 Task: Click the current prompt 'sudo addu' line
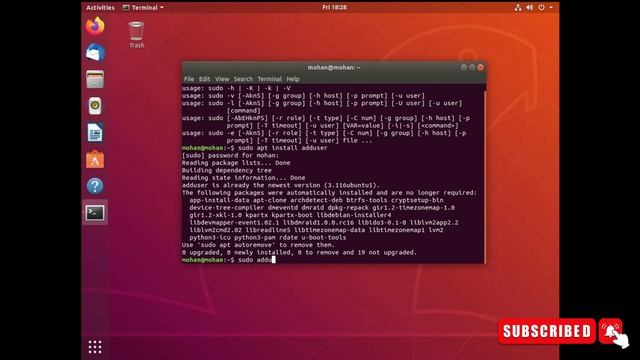point(229,260)
